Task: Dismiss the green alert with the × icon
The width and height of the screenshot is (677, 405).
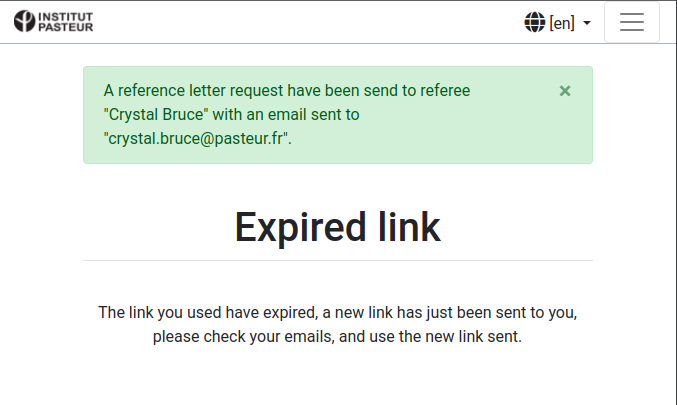Action: [x=565, y=91]
